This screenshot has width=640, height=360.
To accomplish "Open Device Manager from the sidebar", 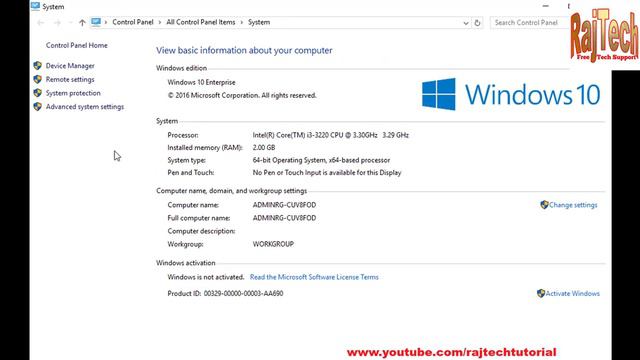I will [70, 66].
